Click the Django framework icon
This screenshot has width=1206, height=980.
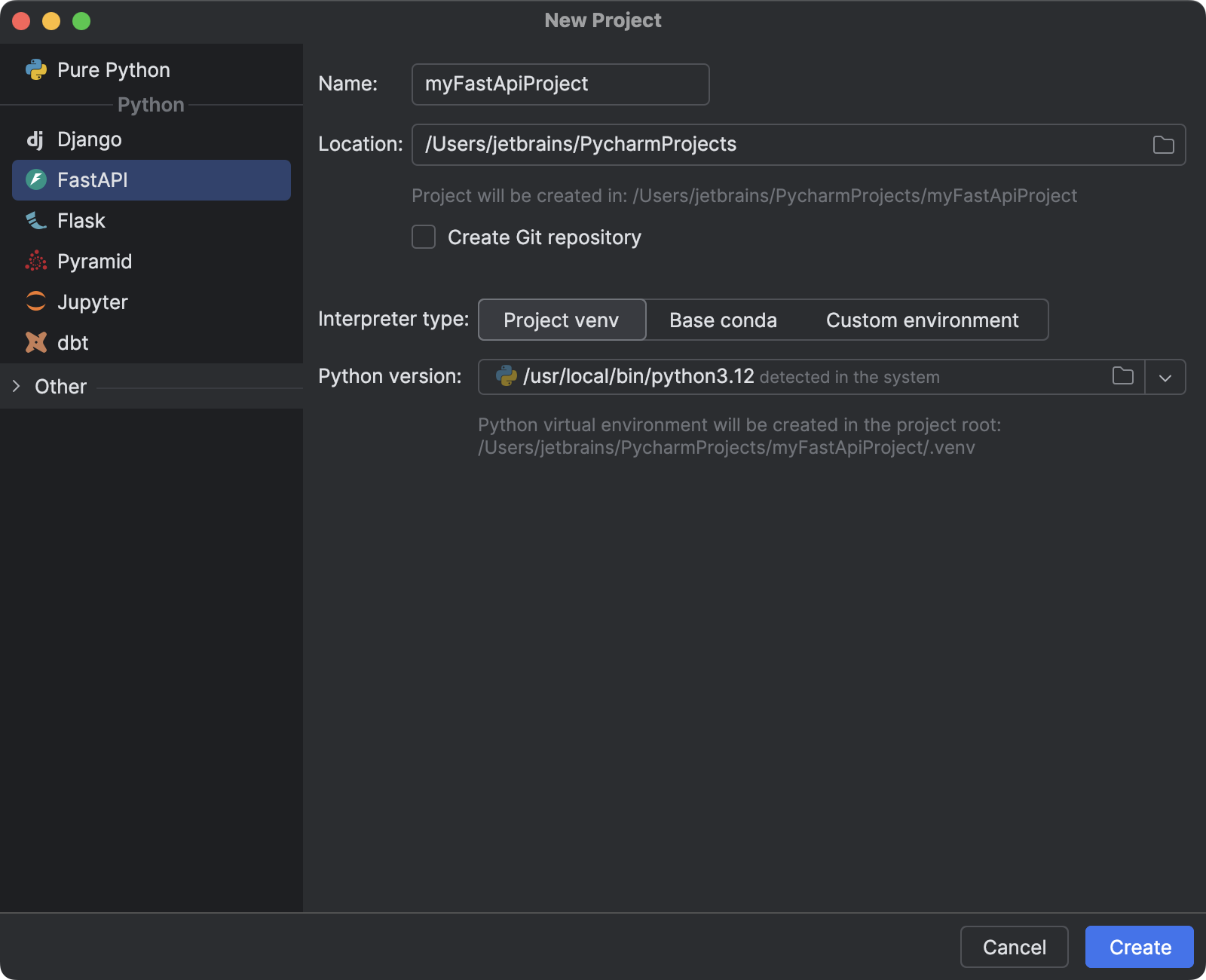(x=35, y=139)
